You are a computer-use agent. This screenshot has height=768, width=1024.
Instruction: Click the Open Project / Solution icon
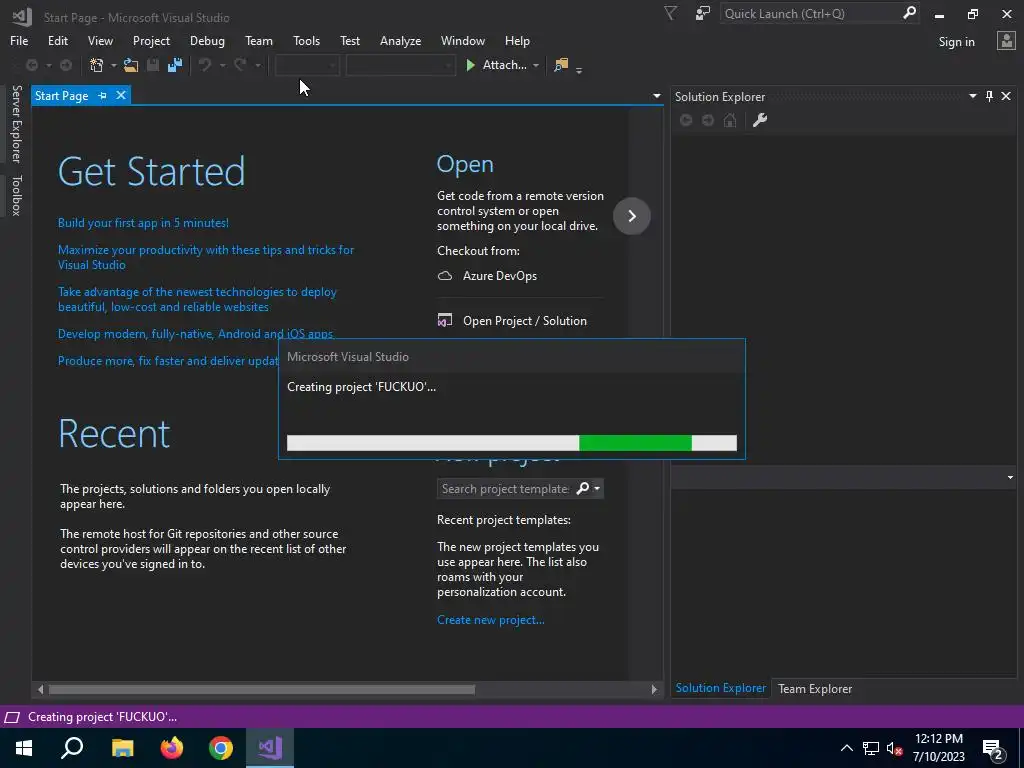[445, 321]
